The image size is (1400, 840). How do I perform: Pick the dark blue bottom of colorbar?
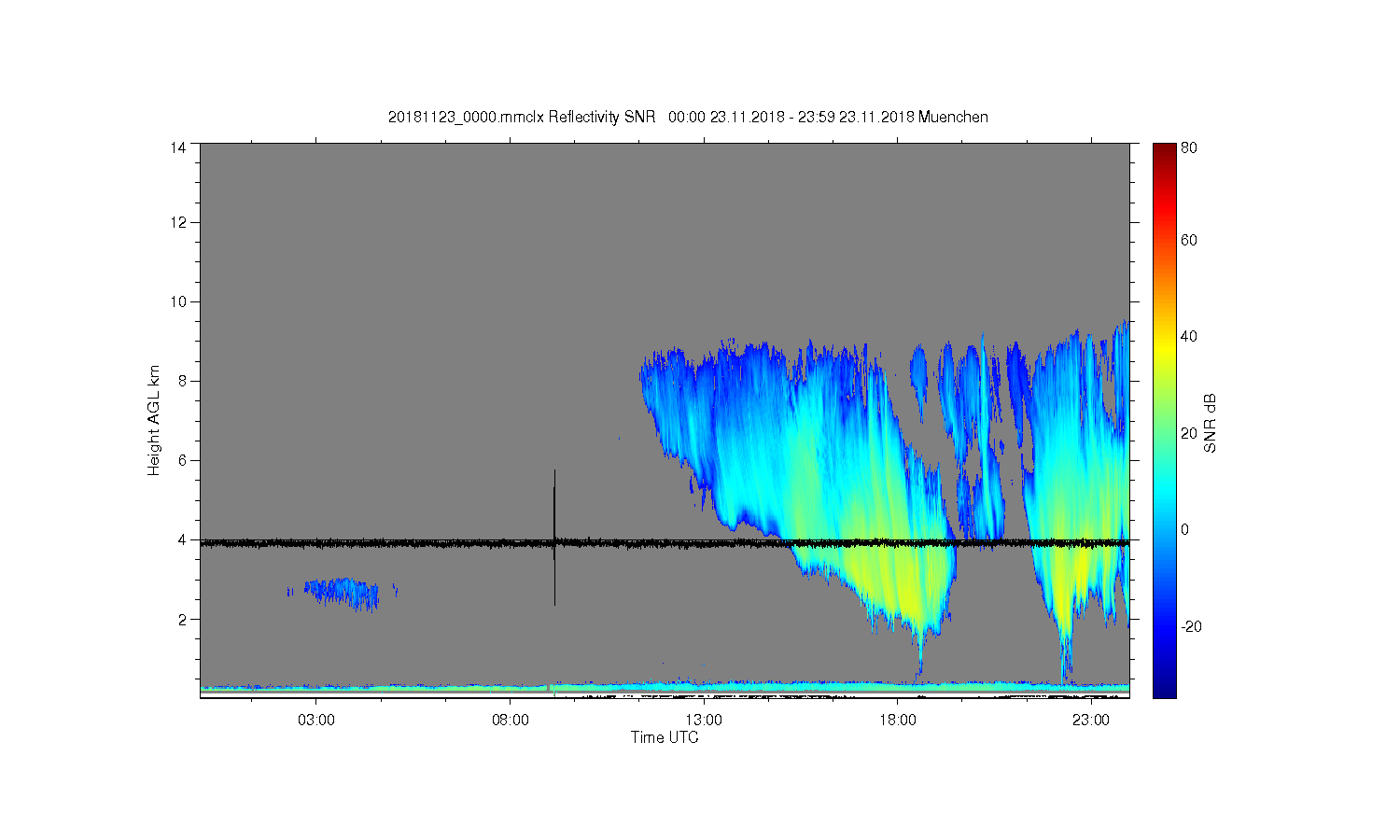tap(1164, 689)
